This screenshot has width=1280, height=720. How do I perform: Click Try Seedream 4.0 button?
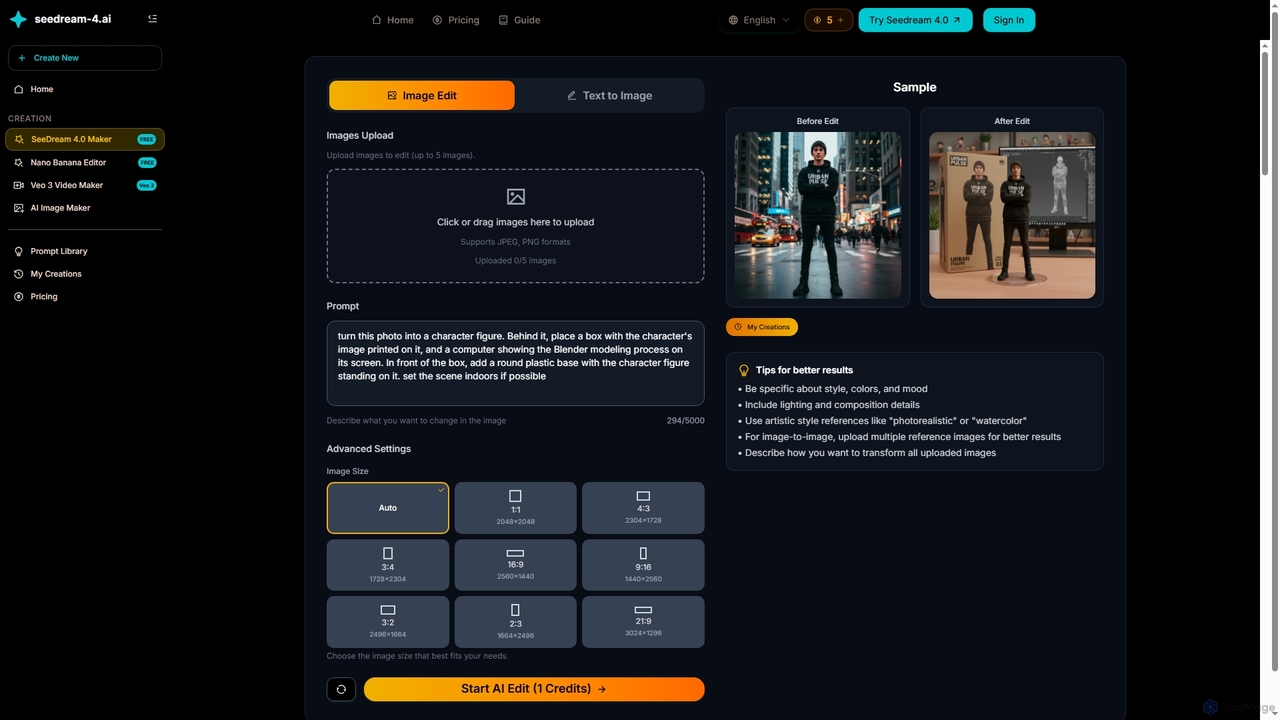tap(915, 20)
